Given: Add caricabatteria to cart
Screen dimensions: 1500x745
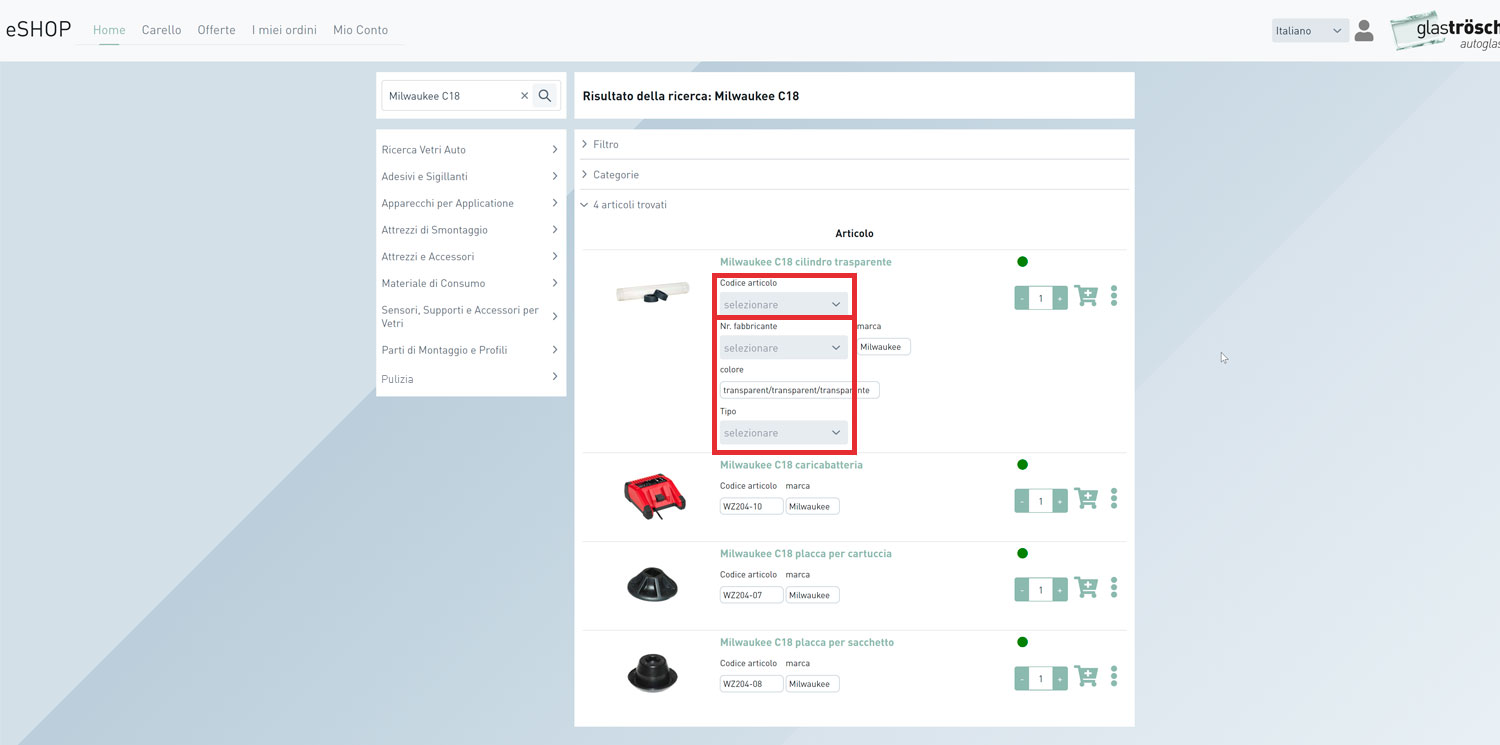Looking at the screenshot, I should (1086, 500).
